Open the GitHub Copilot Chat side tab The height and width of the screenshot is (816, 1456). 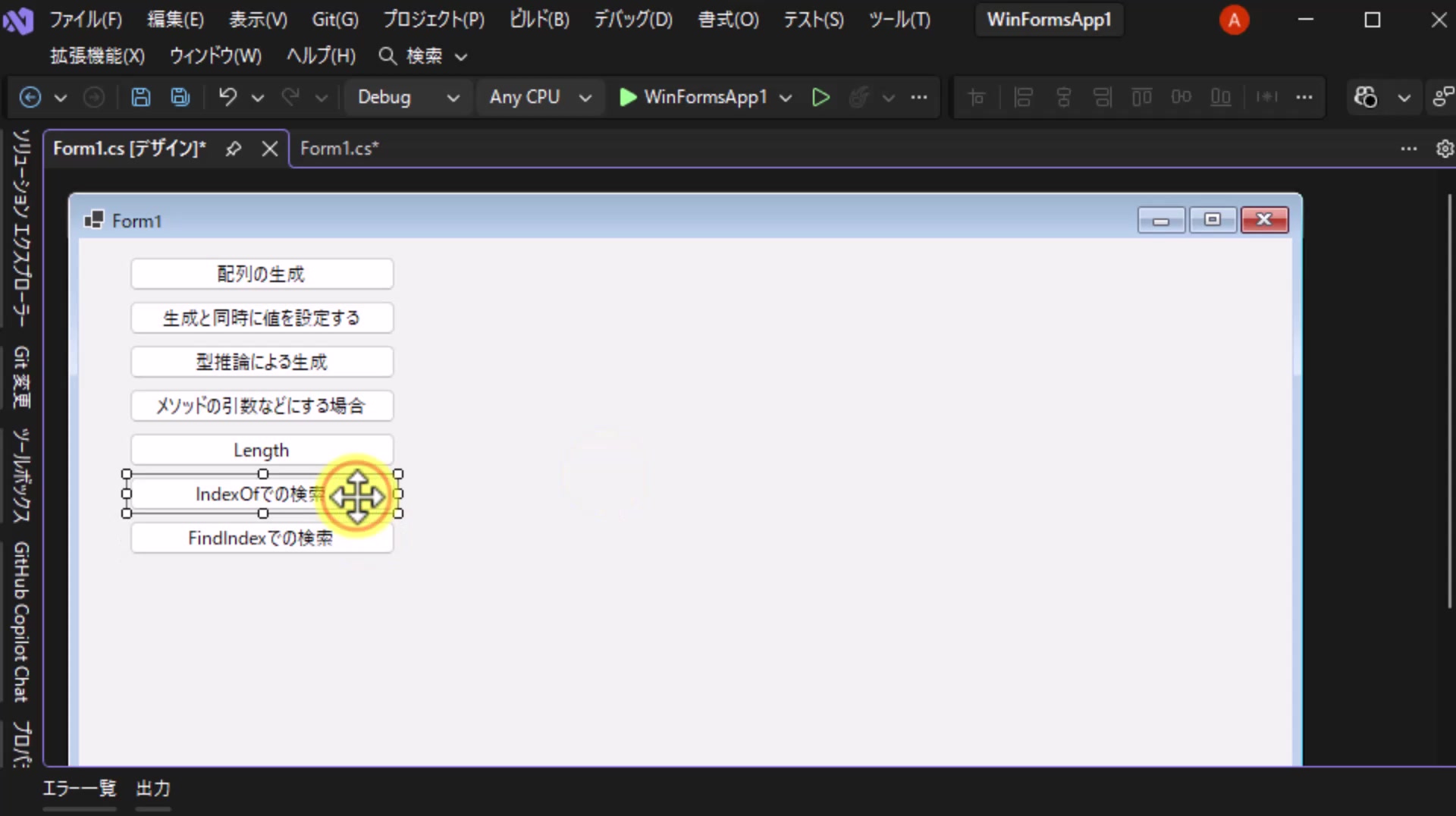(20, 622)
